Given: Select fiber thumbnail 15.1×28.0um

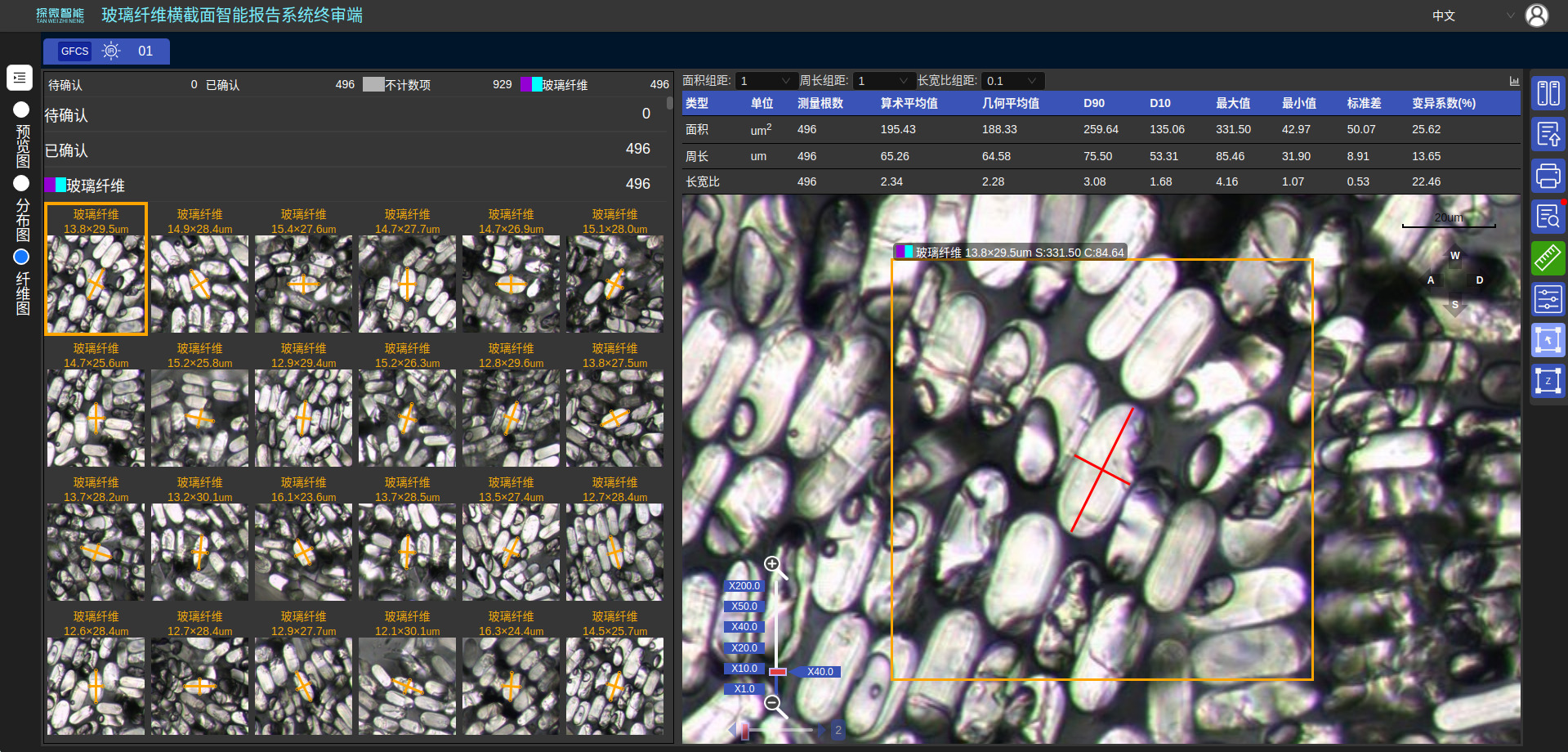Looking at the screenshot, I should [x=614, y=269].
